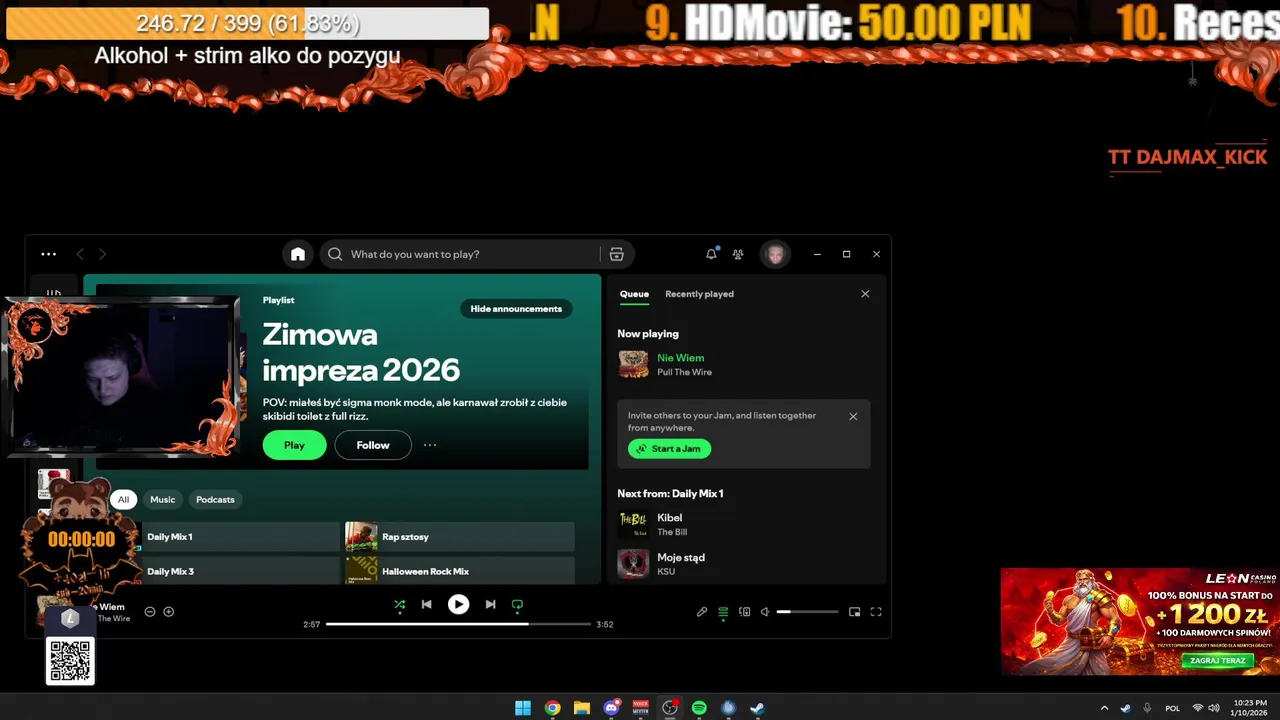Open more options for the promoted playlist
1280x720 pixels.
[430, 445]
